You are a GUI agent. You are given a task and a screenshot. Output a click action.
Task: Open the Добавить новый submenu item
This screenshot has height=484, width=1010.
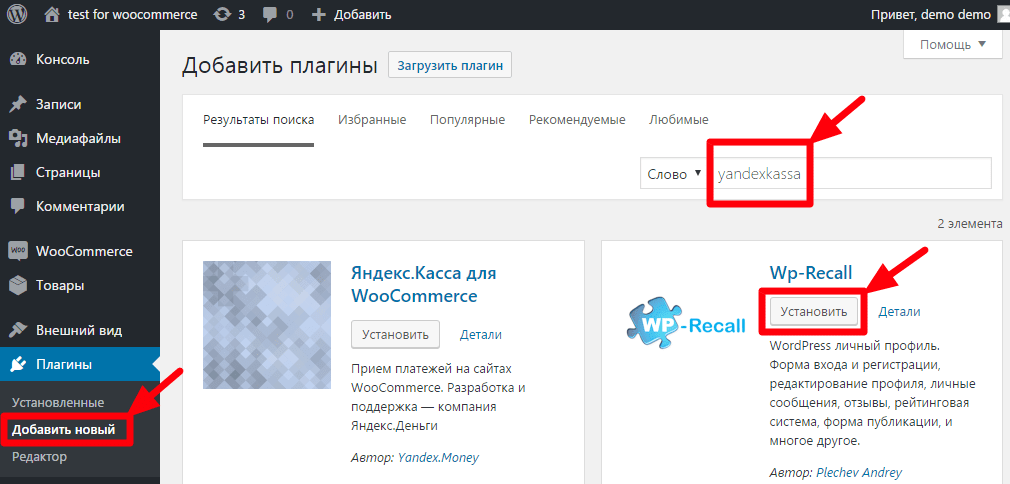[63, 430]
